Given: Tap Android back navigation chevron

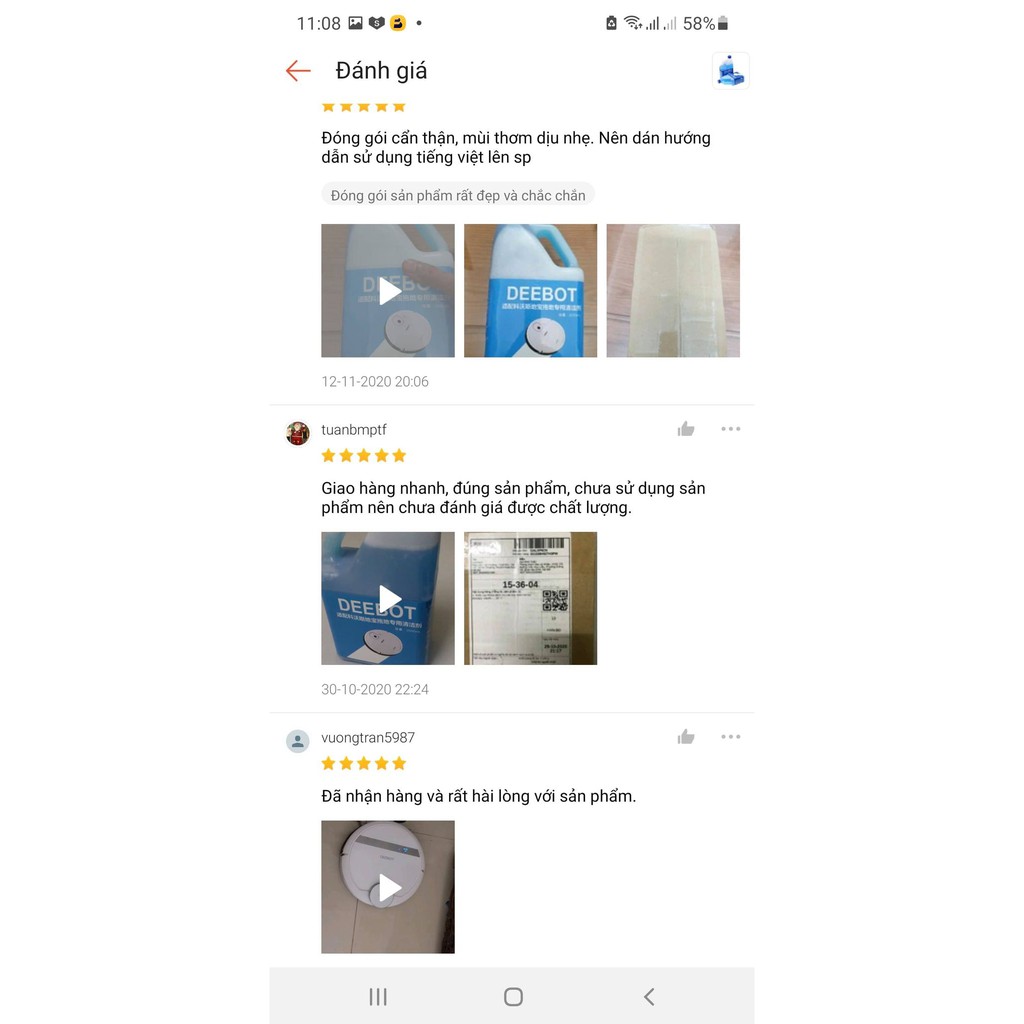Looking at the screenshot, I should pos(648,997).
